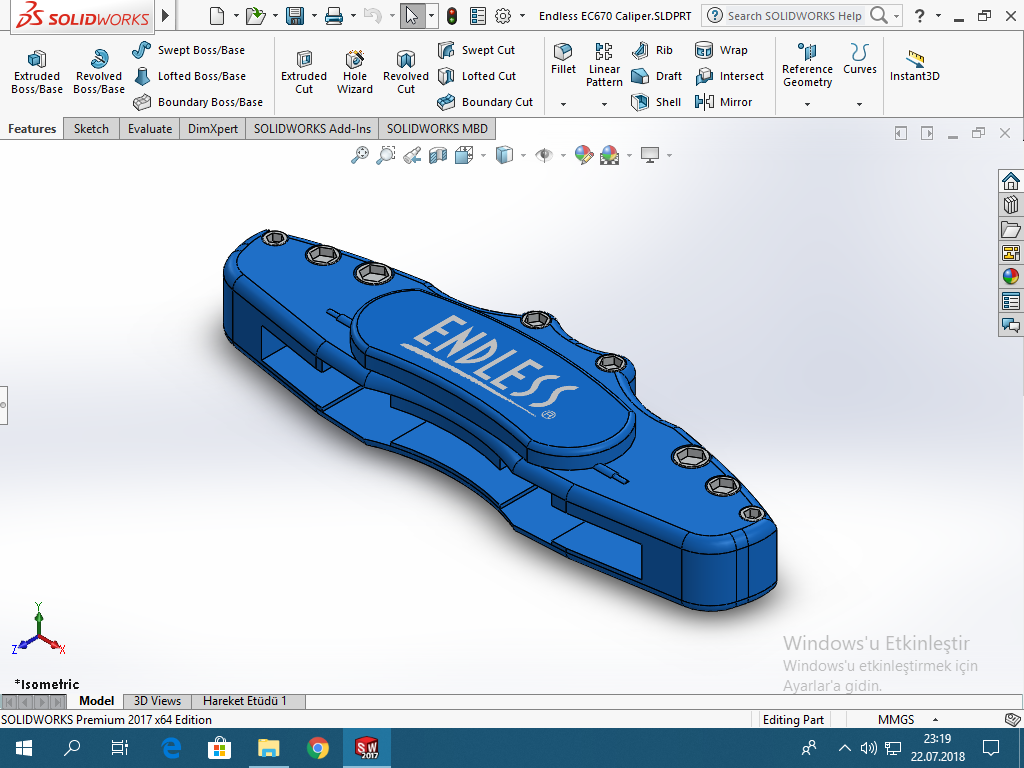Click the New document icon
The width and height of the screenshot is (1024, 768).
click(x=217, y=16)
